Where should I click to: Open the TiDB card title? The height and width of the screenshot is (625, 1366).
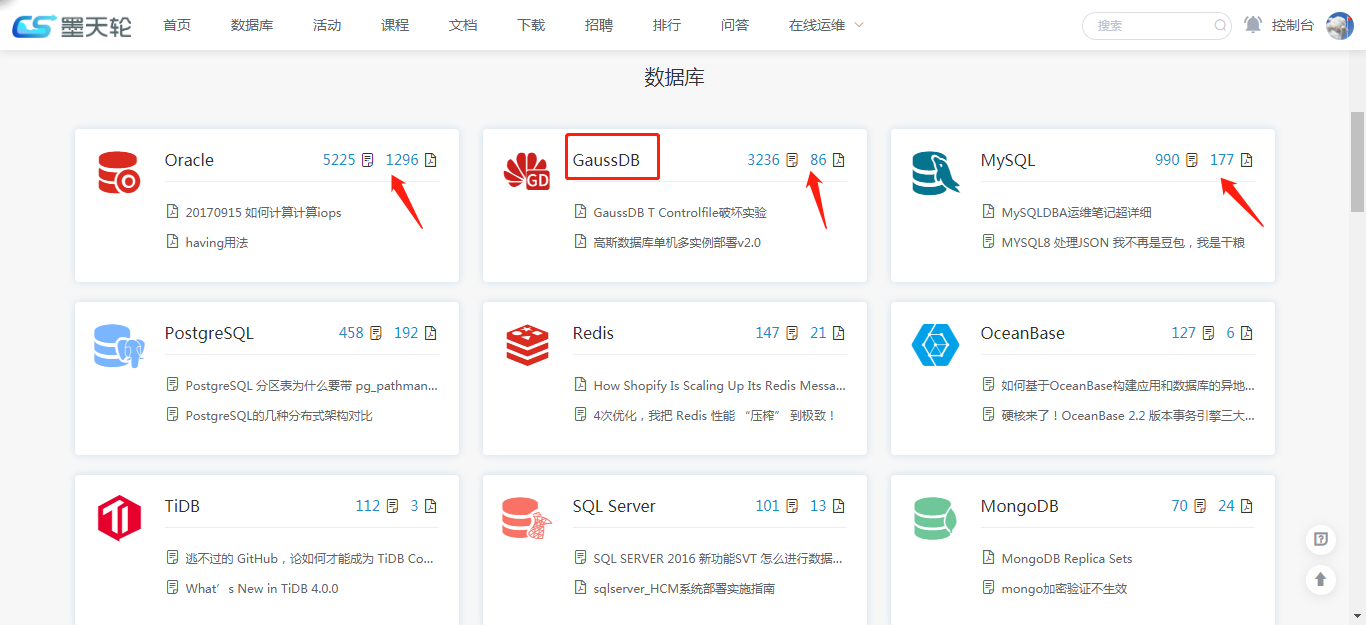pyautogui.click(x=182, y=506)
